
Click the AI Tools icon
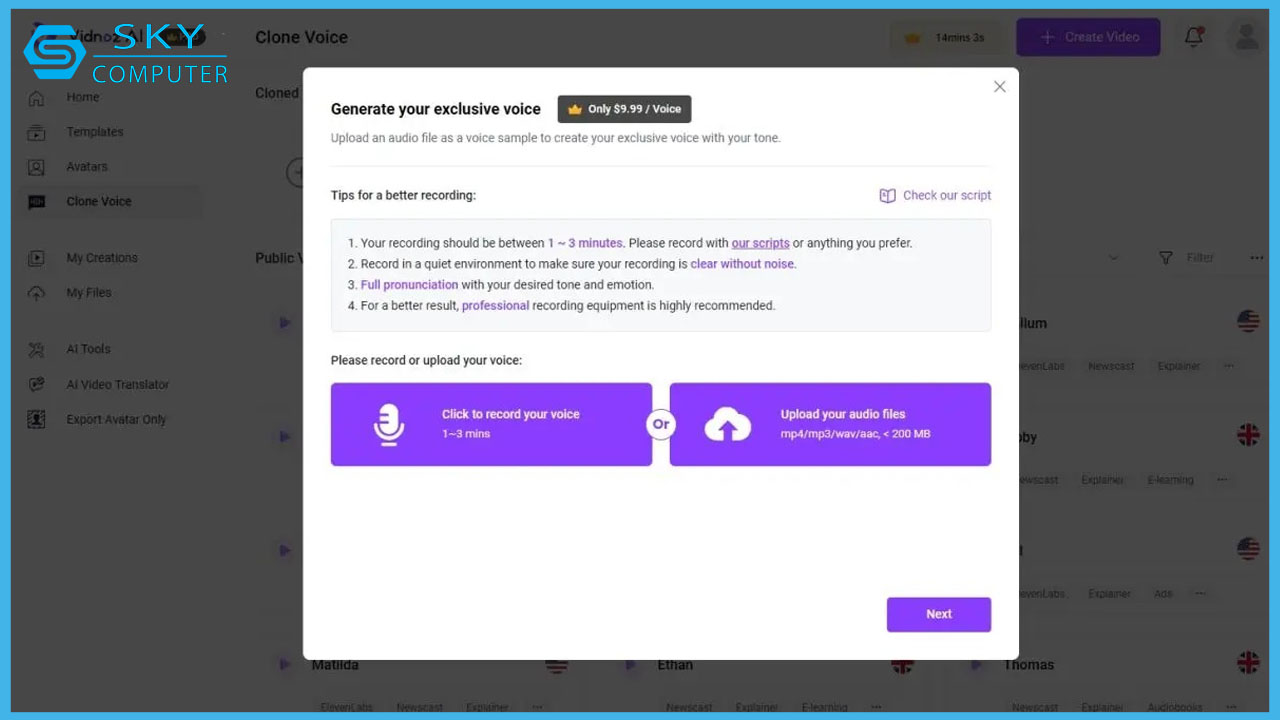37,350
